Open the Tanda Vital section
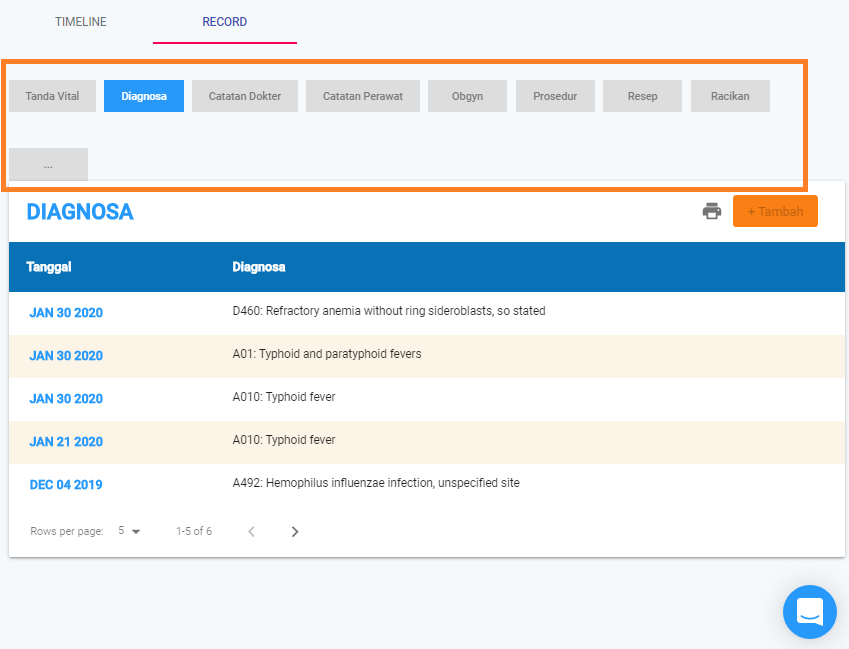Screen dimensions: 849x649 point(52,96)
